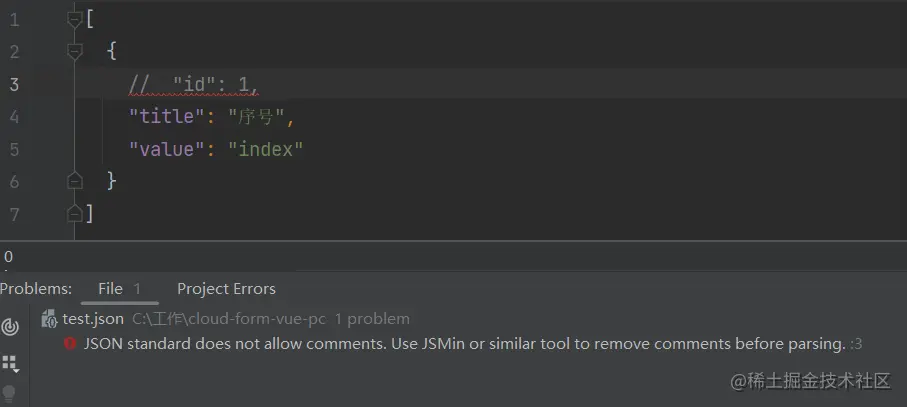
Task: Click the "value" key on line 5
Action: pyautogui.click(x=163, y=150)
